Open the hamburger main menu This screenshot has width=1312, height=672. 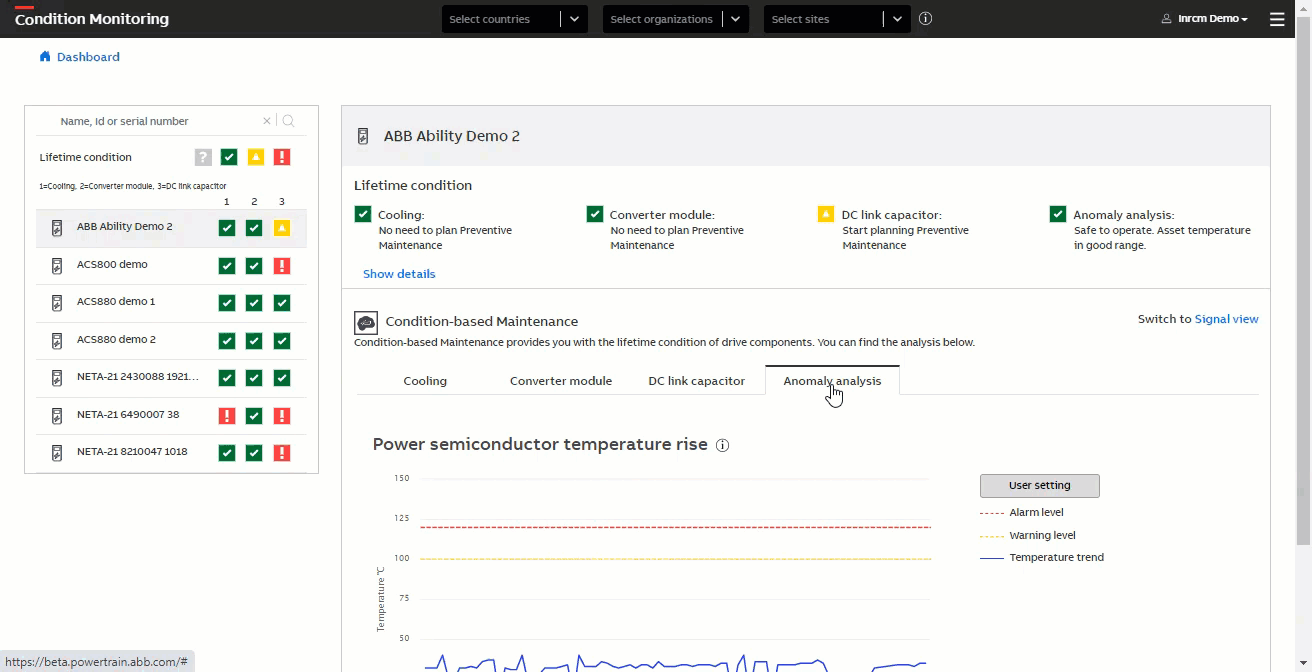(x=1277, y=19)
